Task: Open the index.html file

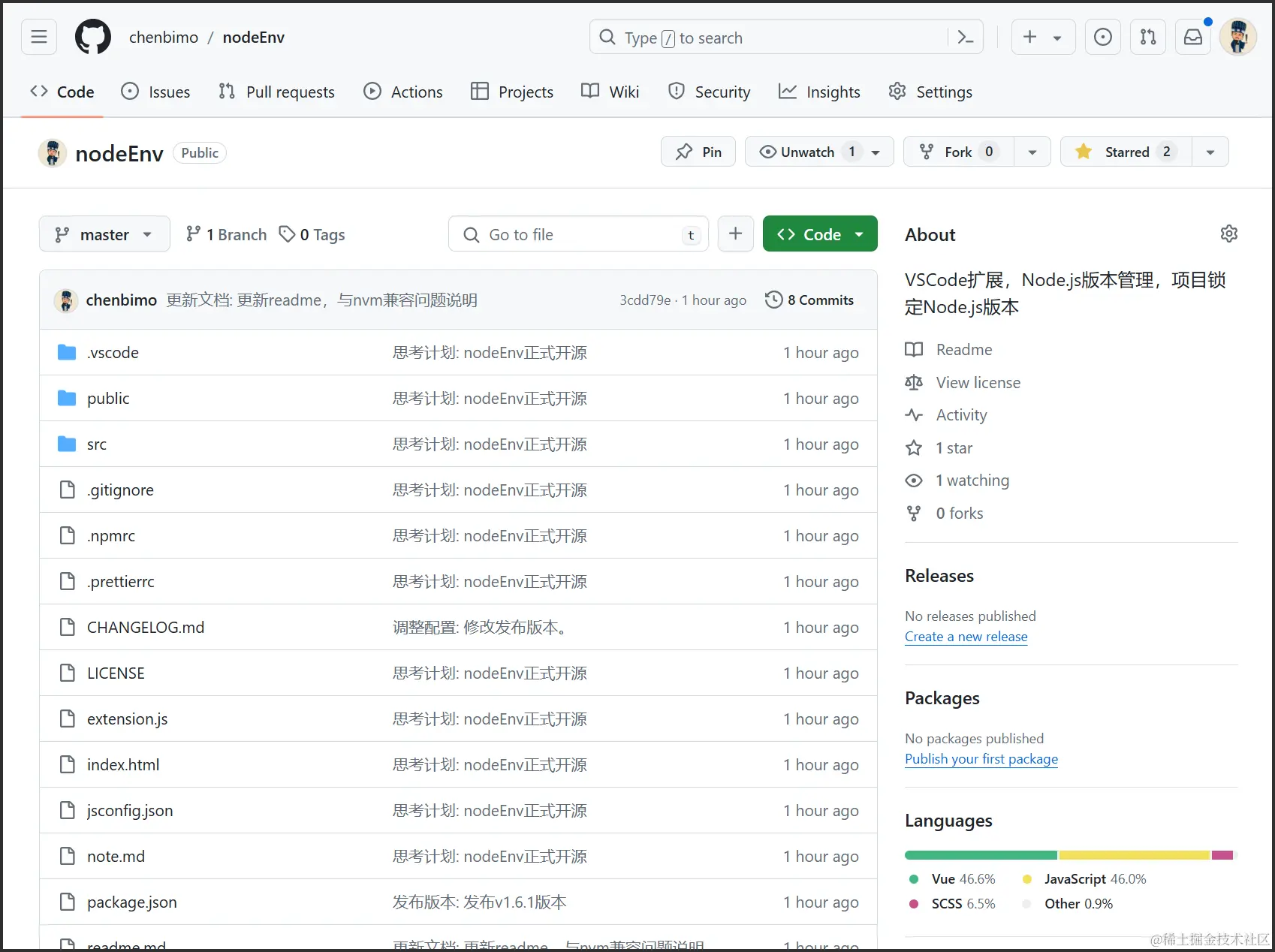Action: point(123,764)
